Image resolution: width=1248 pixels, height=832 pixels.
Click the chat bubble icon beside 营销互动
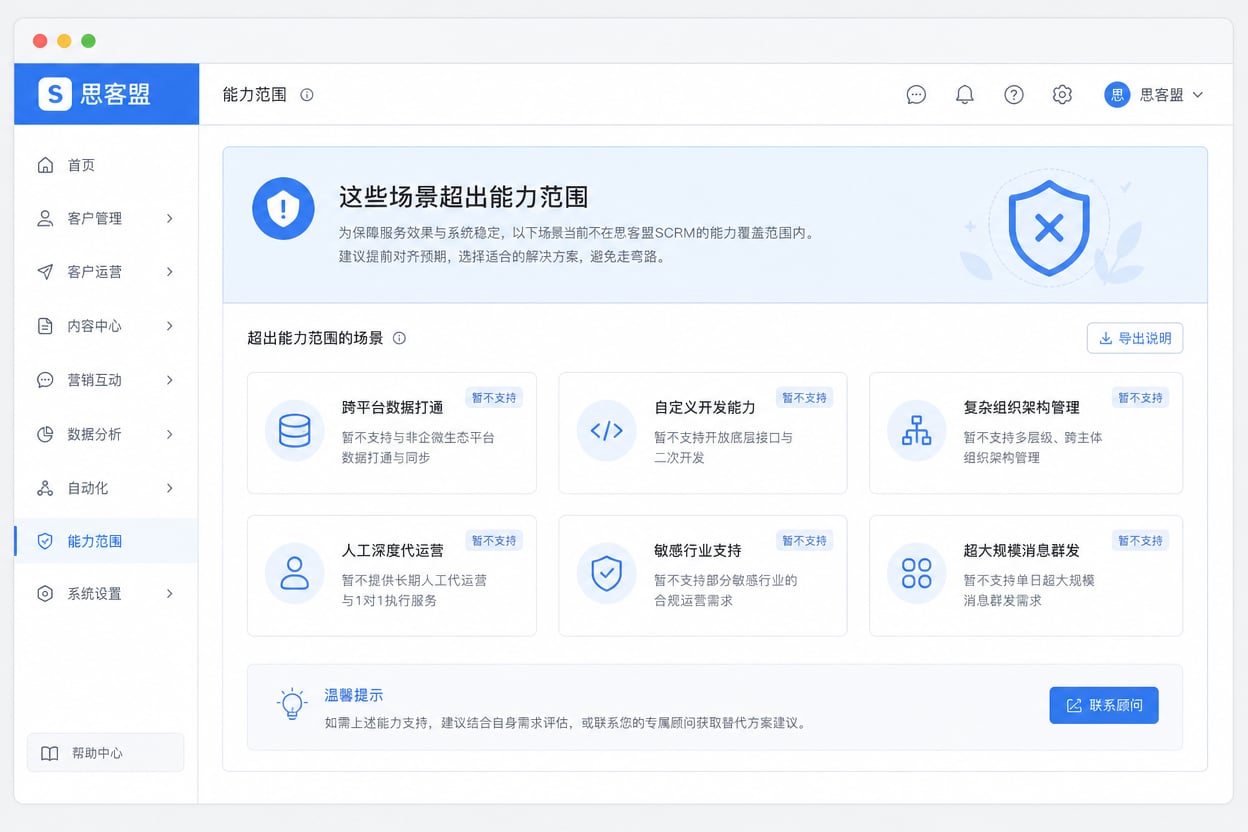[x=45, y=380]
